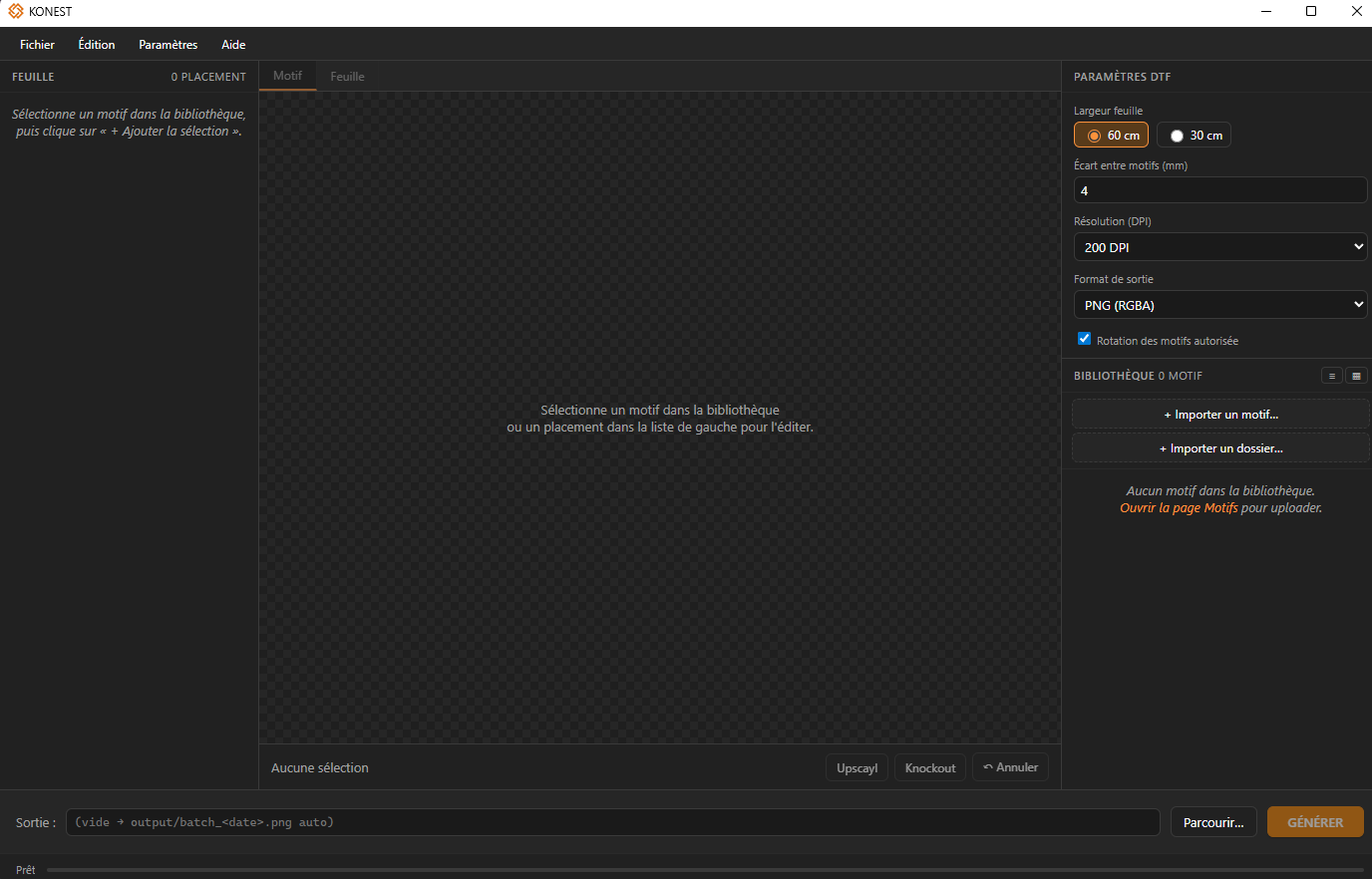Image resolution: width=1372 pixels, height=879 pixels.
Task: Click the 'PARAMÈTRES DTF' panel header
Action: 1122,77
